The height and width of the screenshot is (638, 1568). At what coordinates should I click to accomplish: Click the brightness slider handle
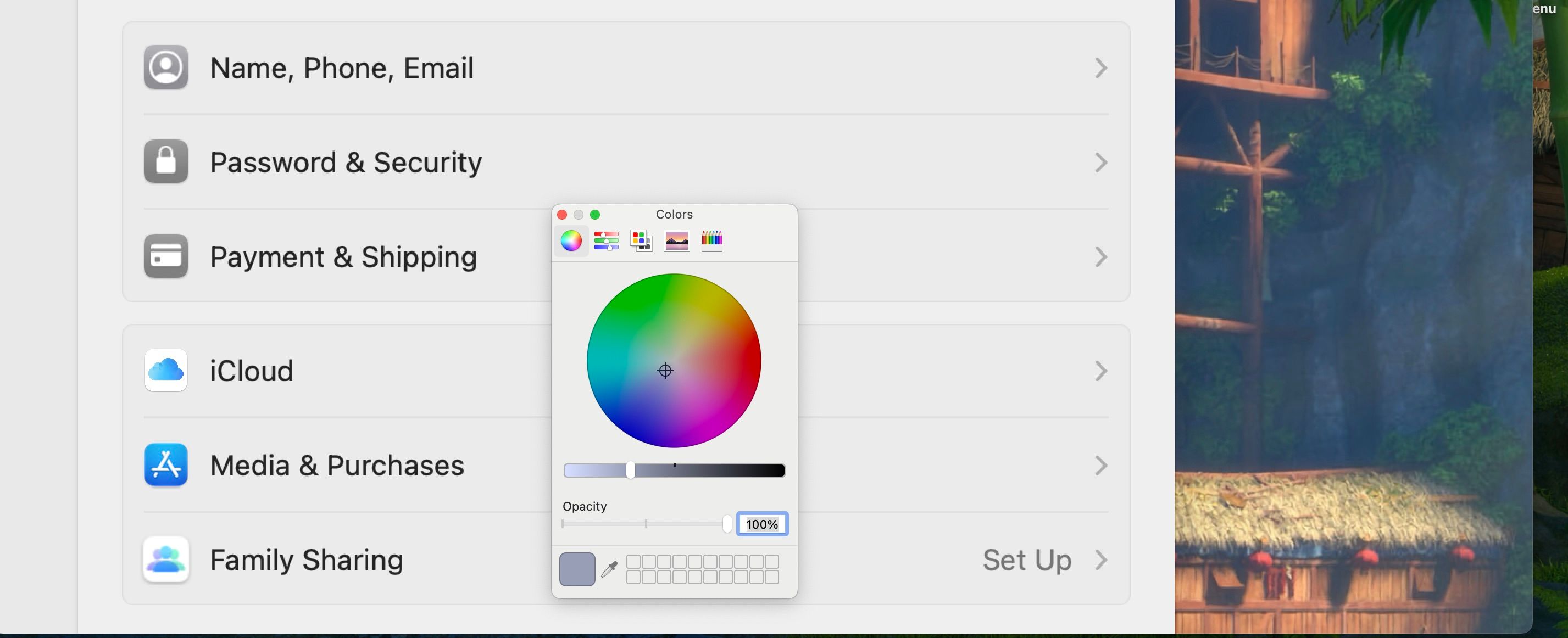631,470
